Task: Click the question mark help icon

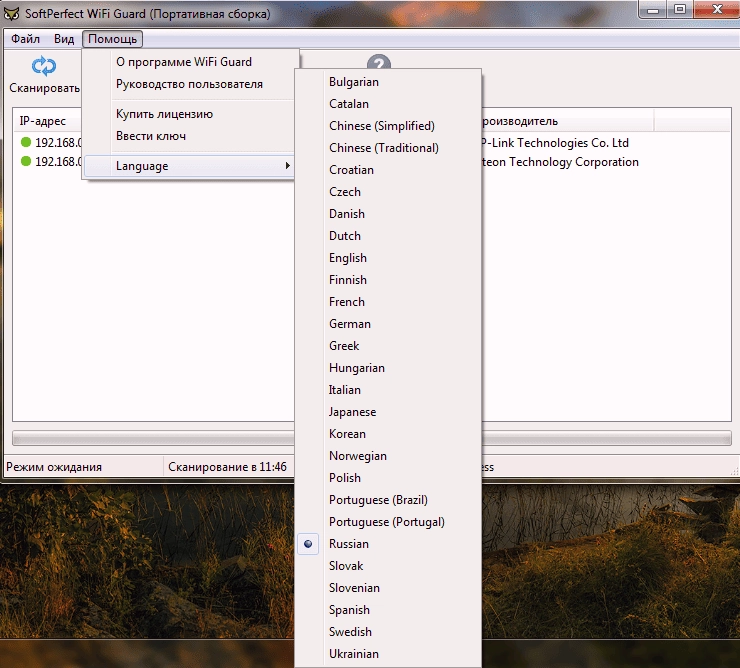Action: [x=378, y=62]
